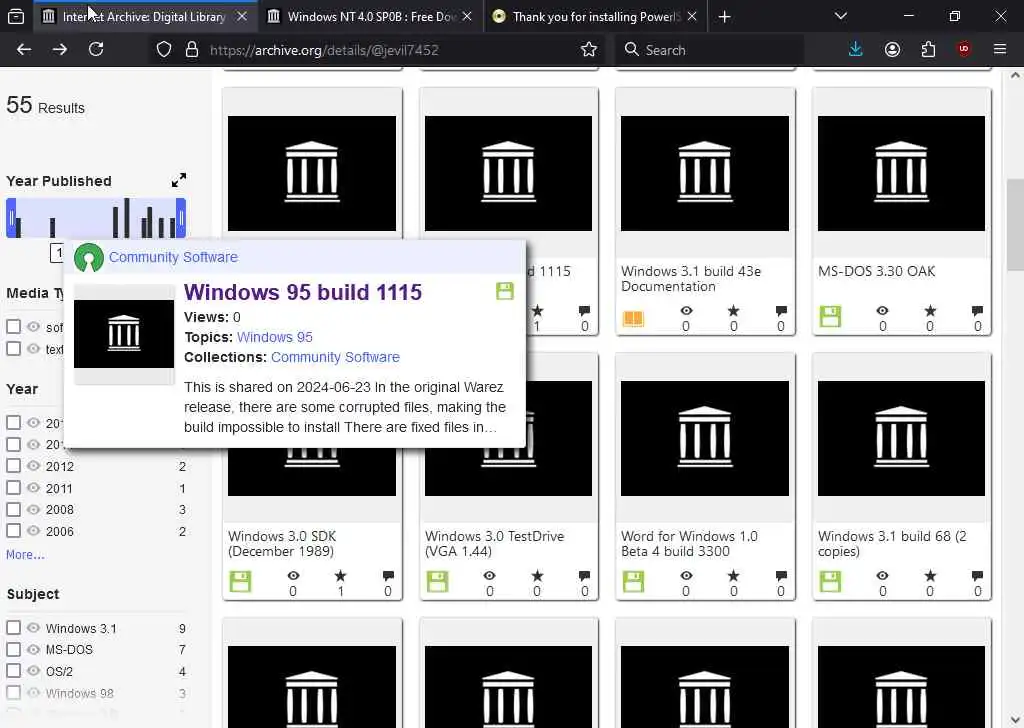Viewport: 1024px width, 728px height.
Task: Open Firefox View button in tab bar
Action: (16, 16)
